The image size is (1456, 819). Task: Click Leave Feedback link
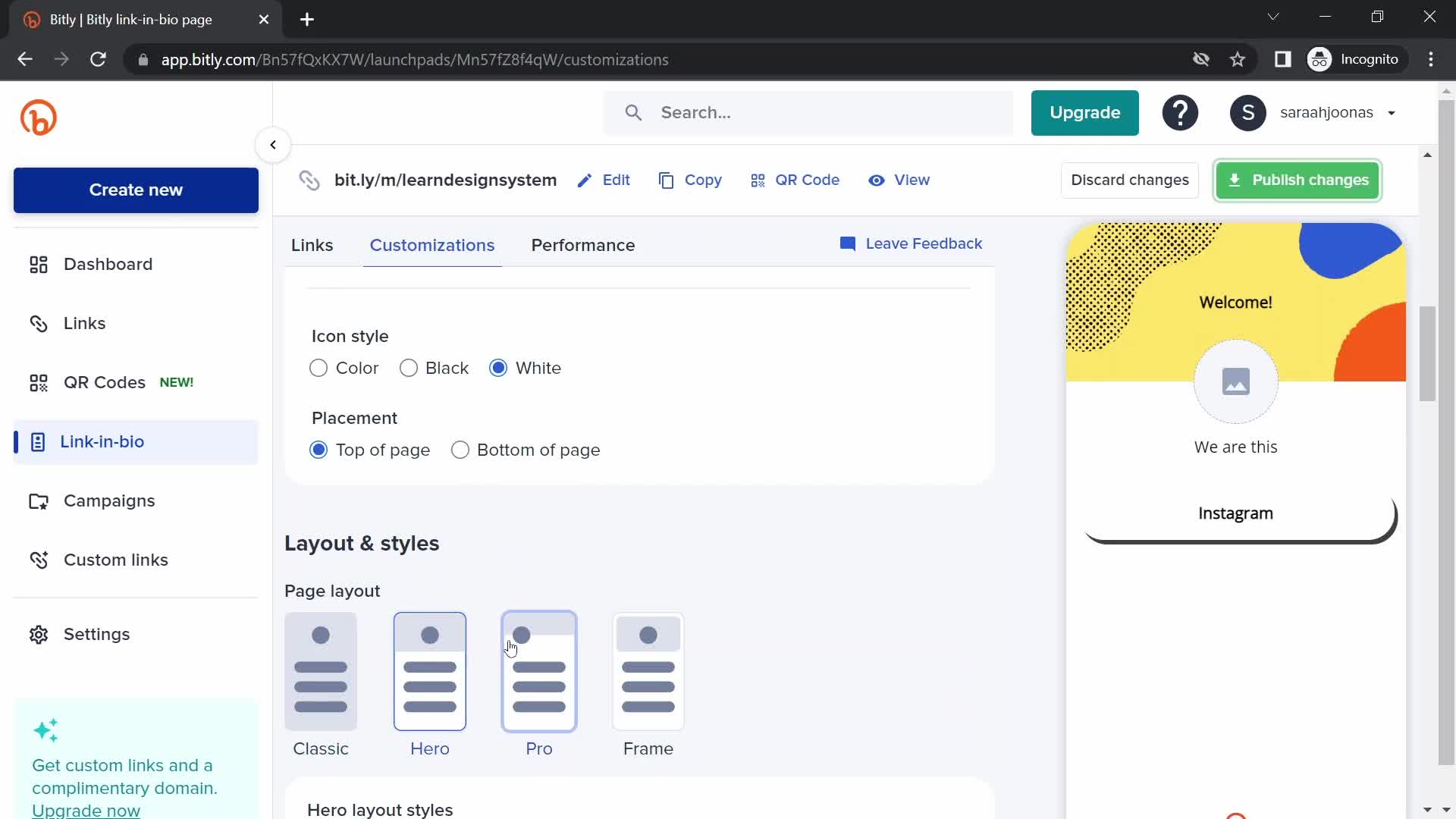point(911,244)
